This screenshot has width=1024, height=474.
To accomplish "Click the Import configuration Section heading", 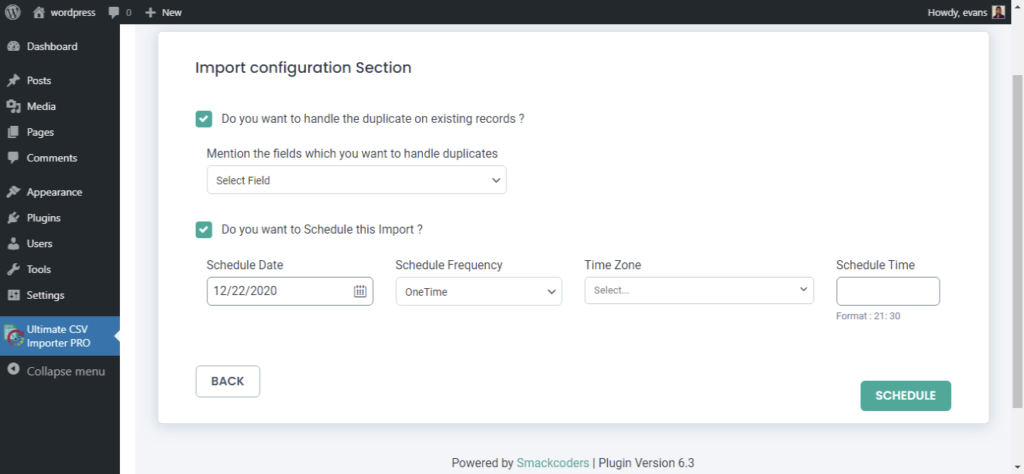I will 304,67.
